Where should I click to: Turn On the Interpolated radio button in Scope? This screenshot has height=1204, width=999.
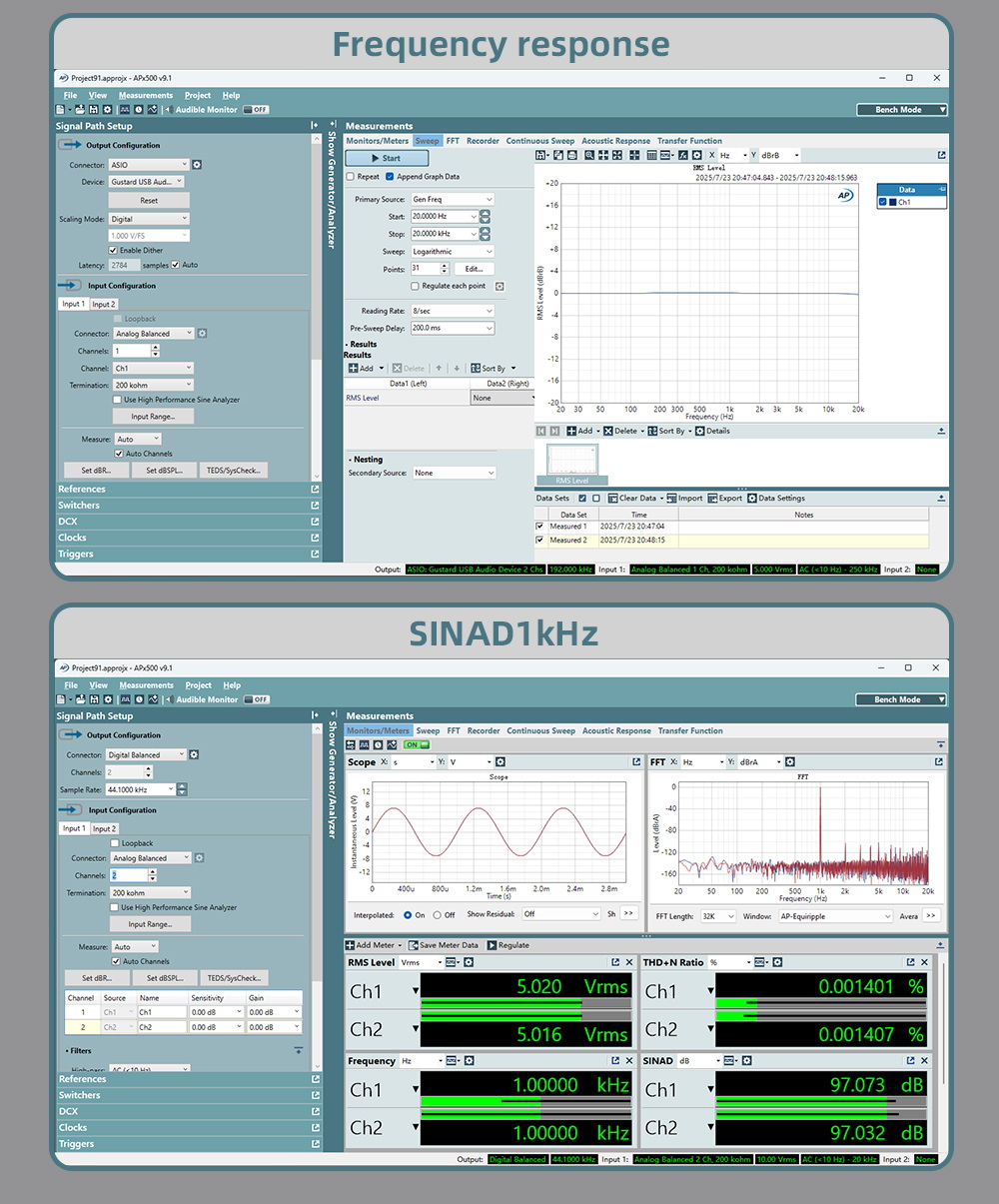click(x=410, y=916)
